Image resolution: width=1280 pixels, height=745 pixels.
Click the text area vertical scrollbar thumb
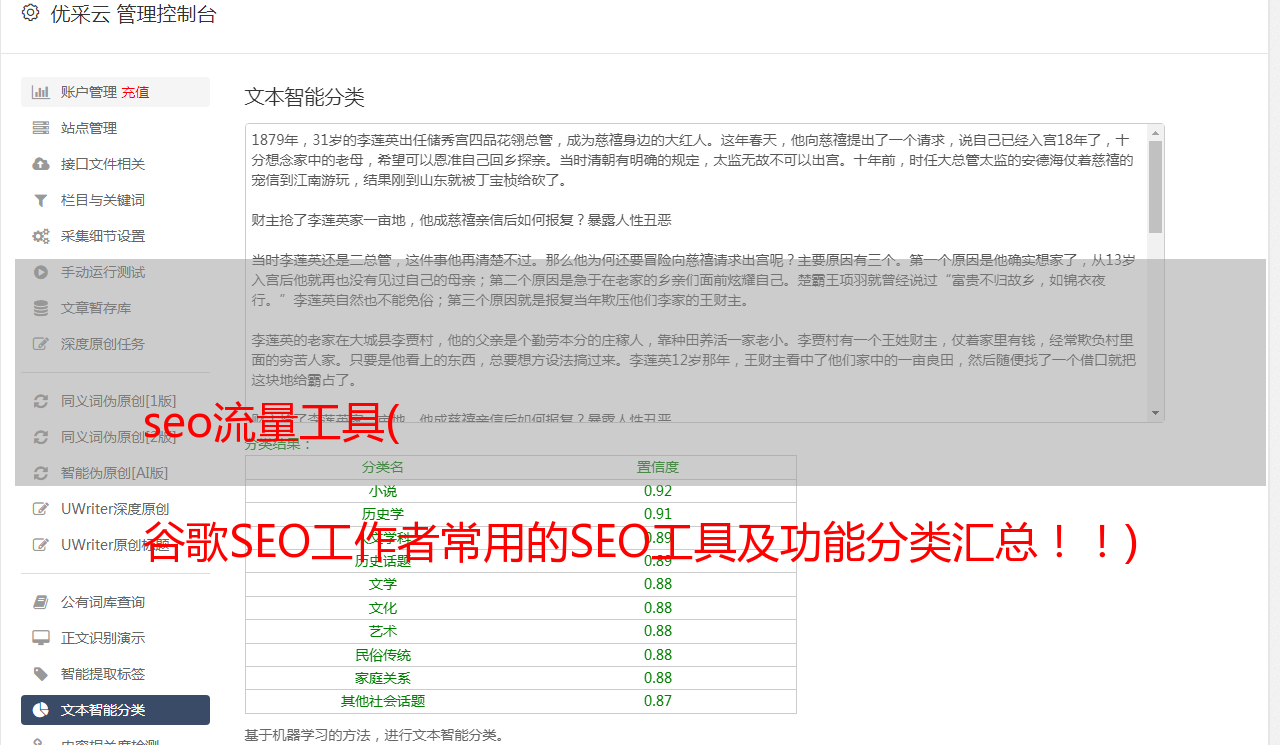pos(1155,187)
